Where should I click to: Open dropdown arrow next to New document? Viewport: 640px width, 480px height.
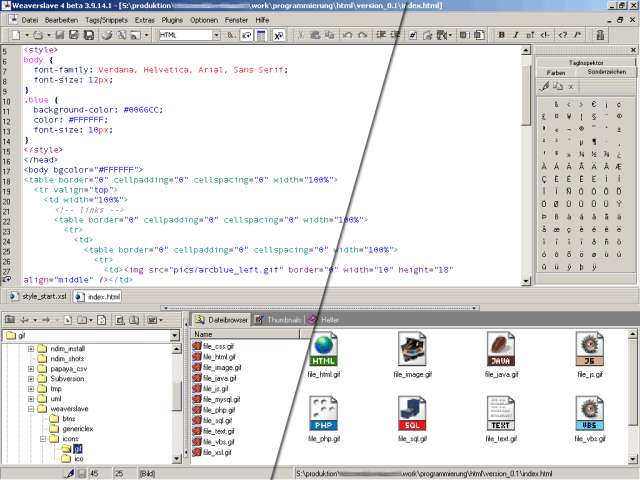[27, 35]
